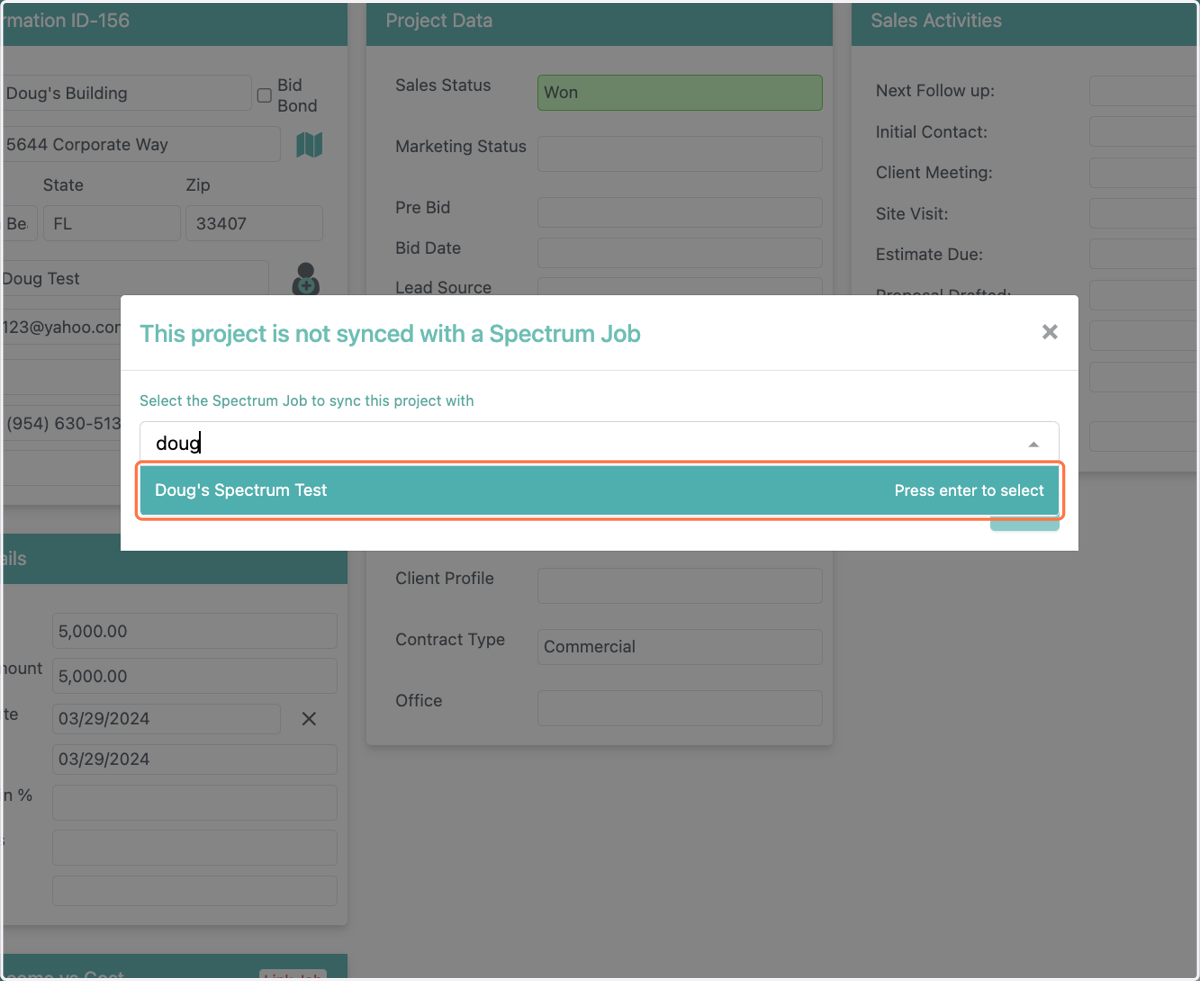Expand the Spectrum Job dropdown arrow
This screenshot has width=1200, height=981.
1034,444
